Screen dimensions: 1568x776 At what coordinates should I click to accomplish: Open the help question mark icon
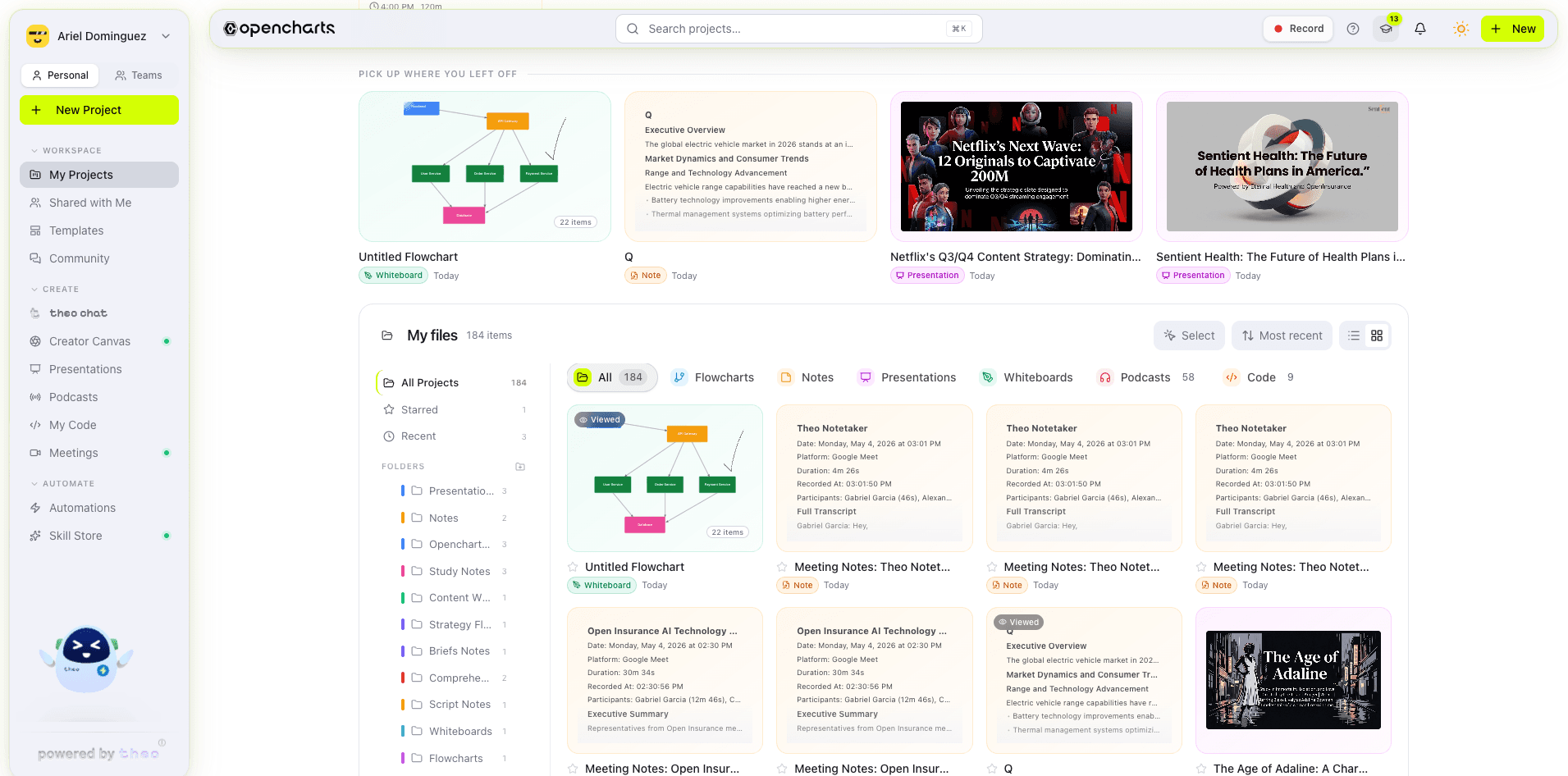[x=1353, y=29]
